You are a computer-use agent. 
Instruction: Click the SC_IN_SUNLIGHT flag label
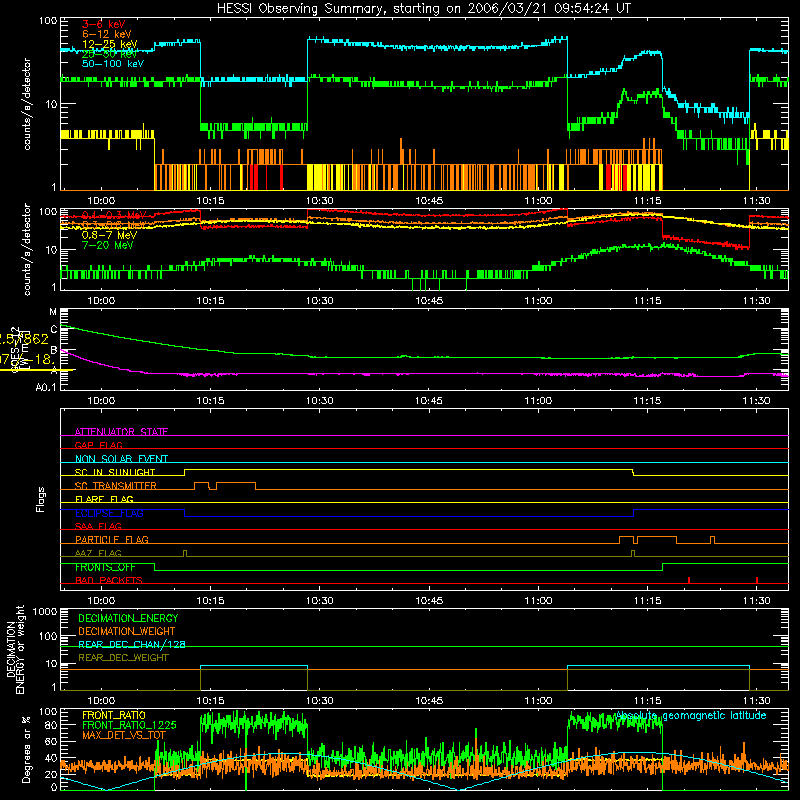(x=115, y=472)
